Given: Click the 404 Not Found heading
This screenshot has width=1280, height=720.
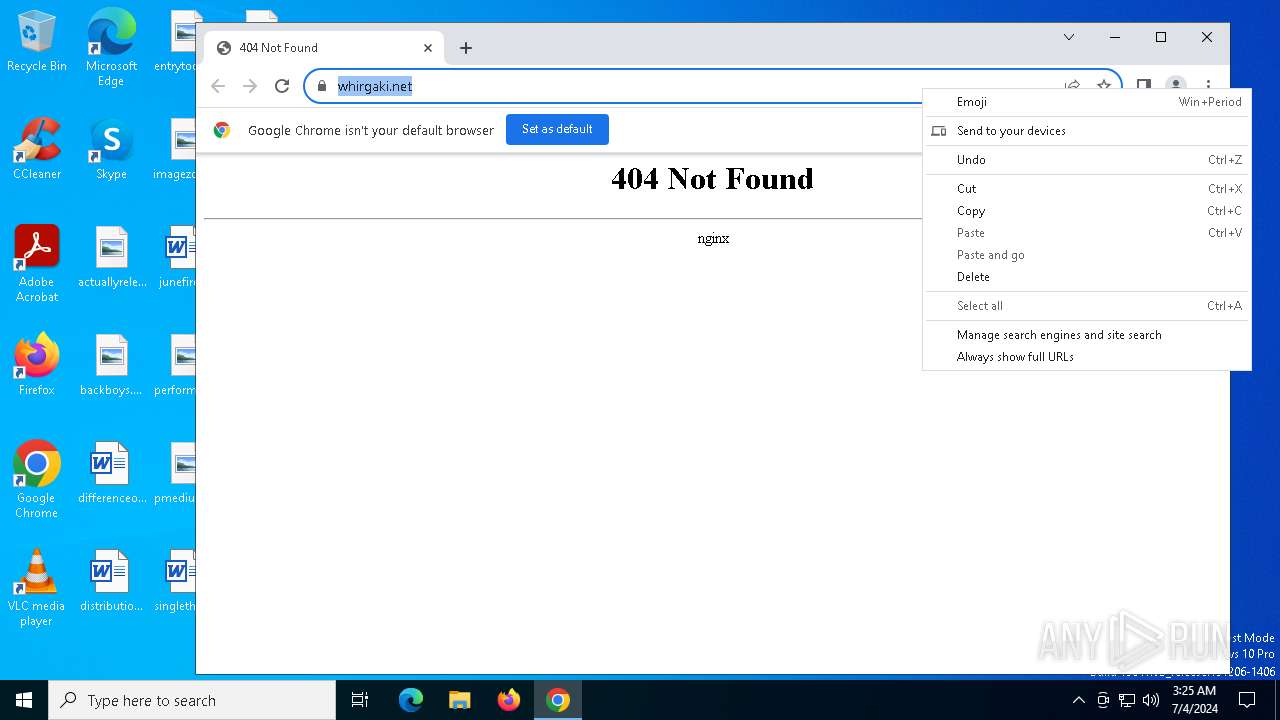Looking at the screenshot, I should pyautogui.click(x=712, y=179).
